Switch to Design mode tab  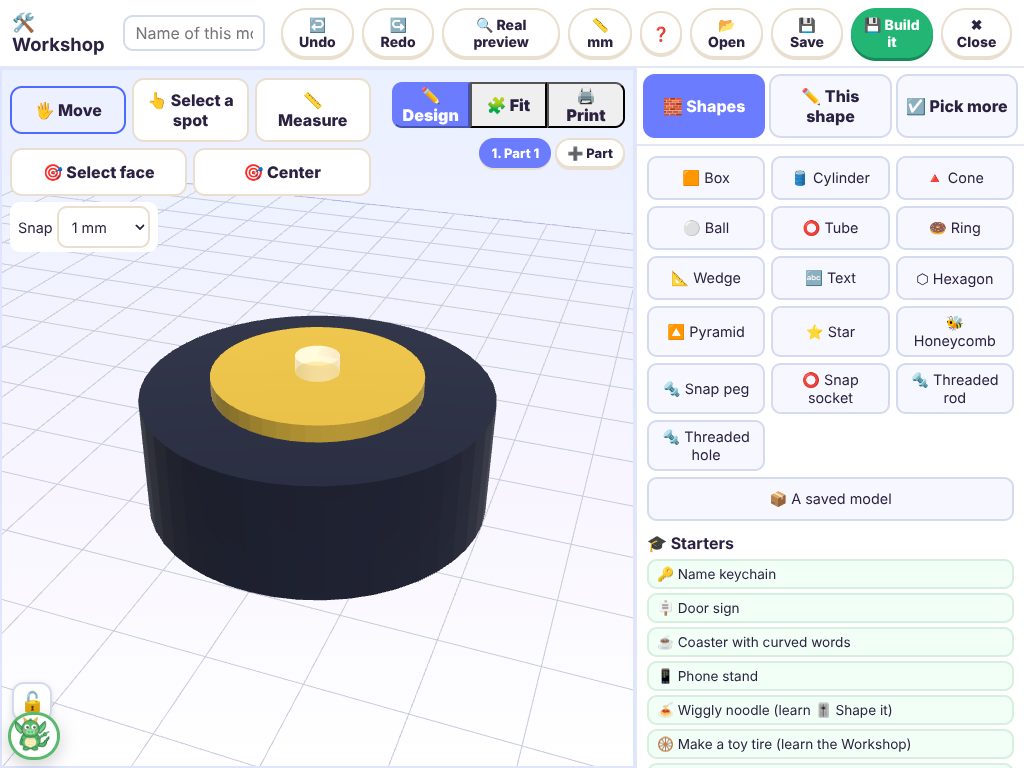pos(430,104)
